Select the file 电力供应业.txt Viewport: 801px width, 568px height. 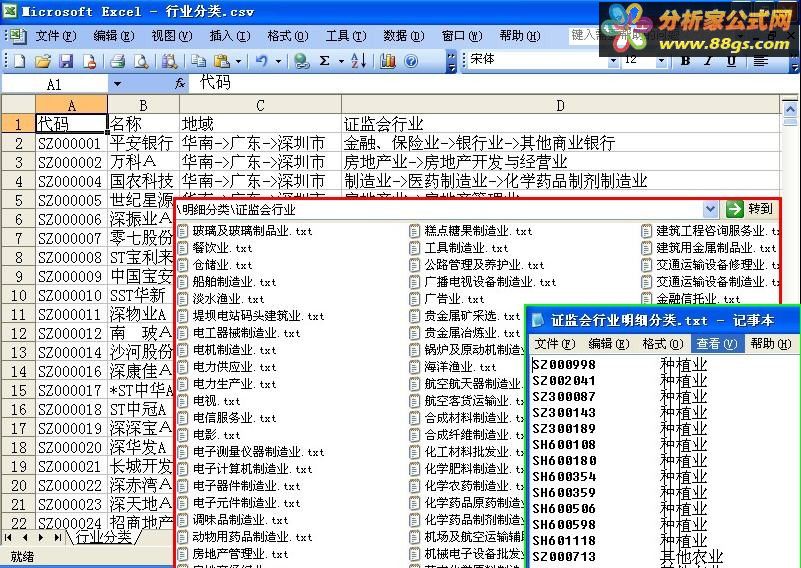(227, 367)
